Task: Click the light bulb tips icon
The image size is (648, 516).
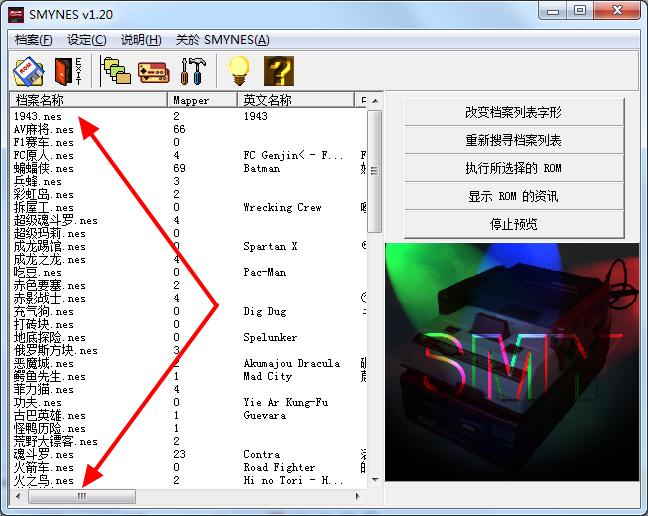Action: tap(239, 71)
